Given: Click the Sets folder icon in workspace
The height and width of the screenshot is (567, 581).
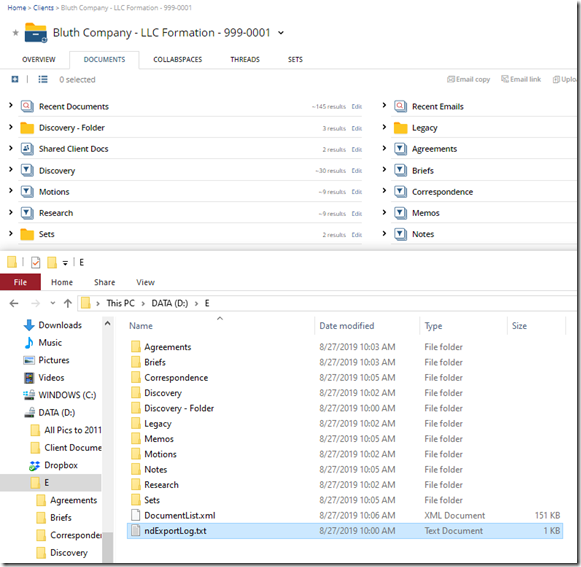Looking at the screenshot, I should (x=27, y=234).
